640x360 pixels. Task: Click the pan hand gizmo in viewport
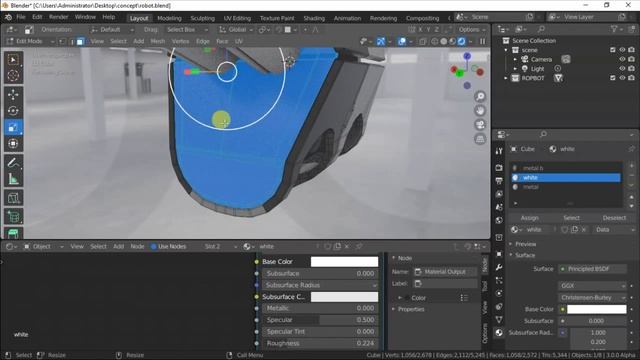[480, 111]
